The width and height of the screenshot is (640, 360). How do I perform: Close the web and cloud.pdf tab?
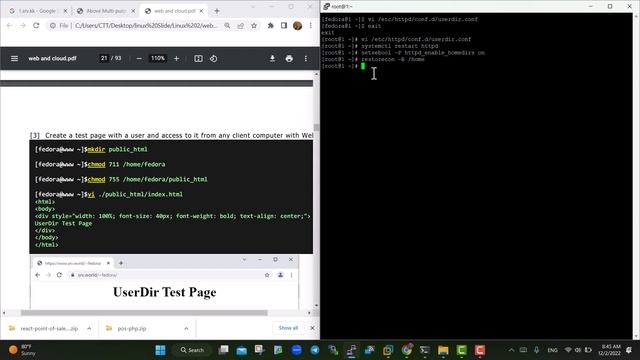tap(201, 11)
